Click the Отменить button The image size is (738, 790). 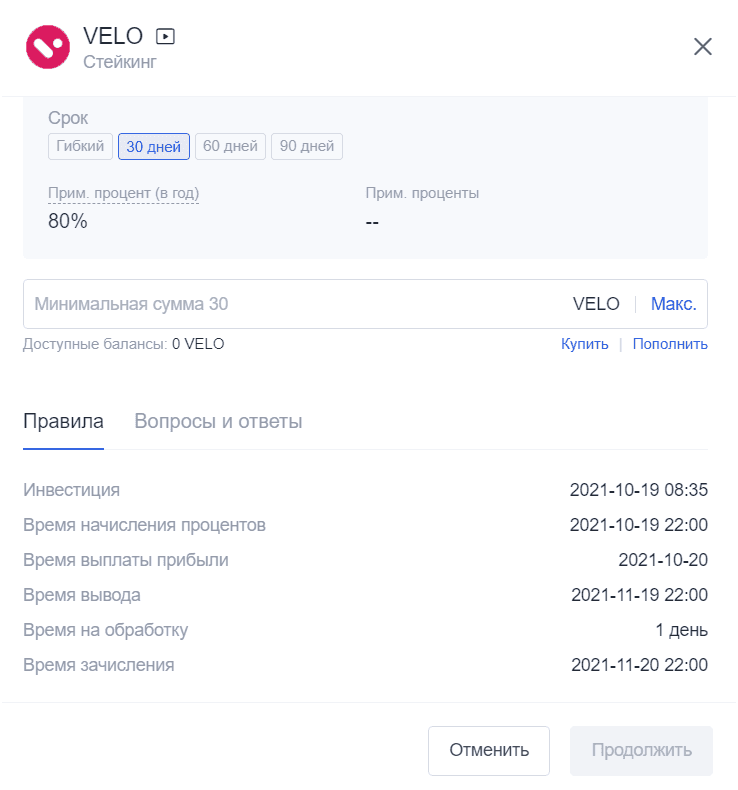(x=489, y=750)
